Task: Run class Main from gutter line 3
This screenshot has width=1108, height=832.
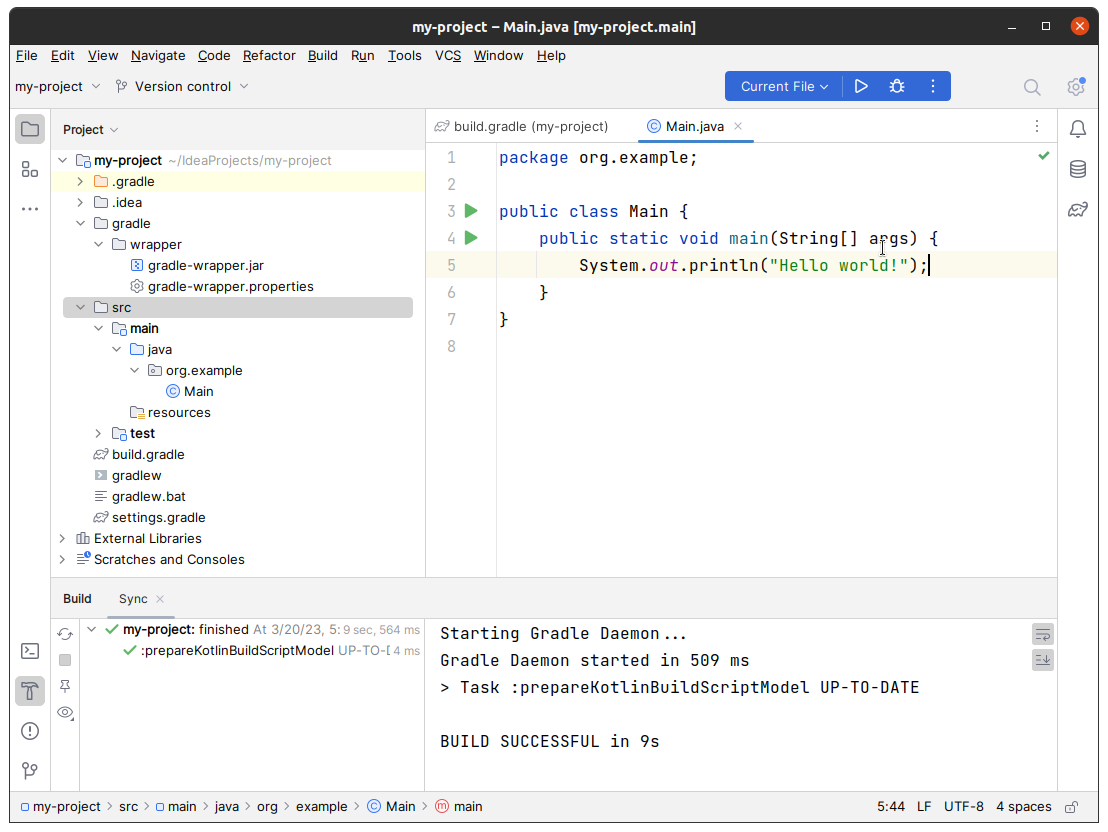Action: point(471,211)
